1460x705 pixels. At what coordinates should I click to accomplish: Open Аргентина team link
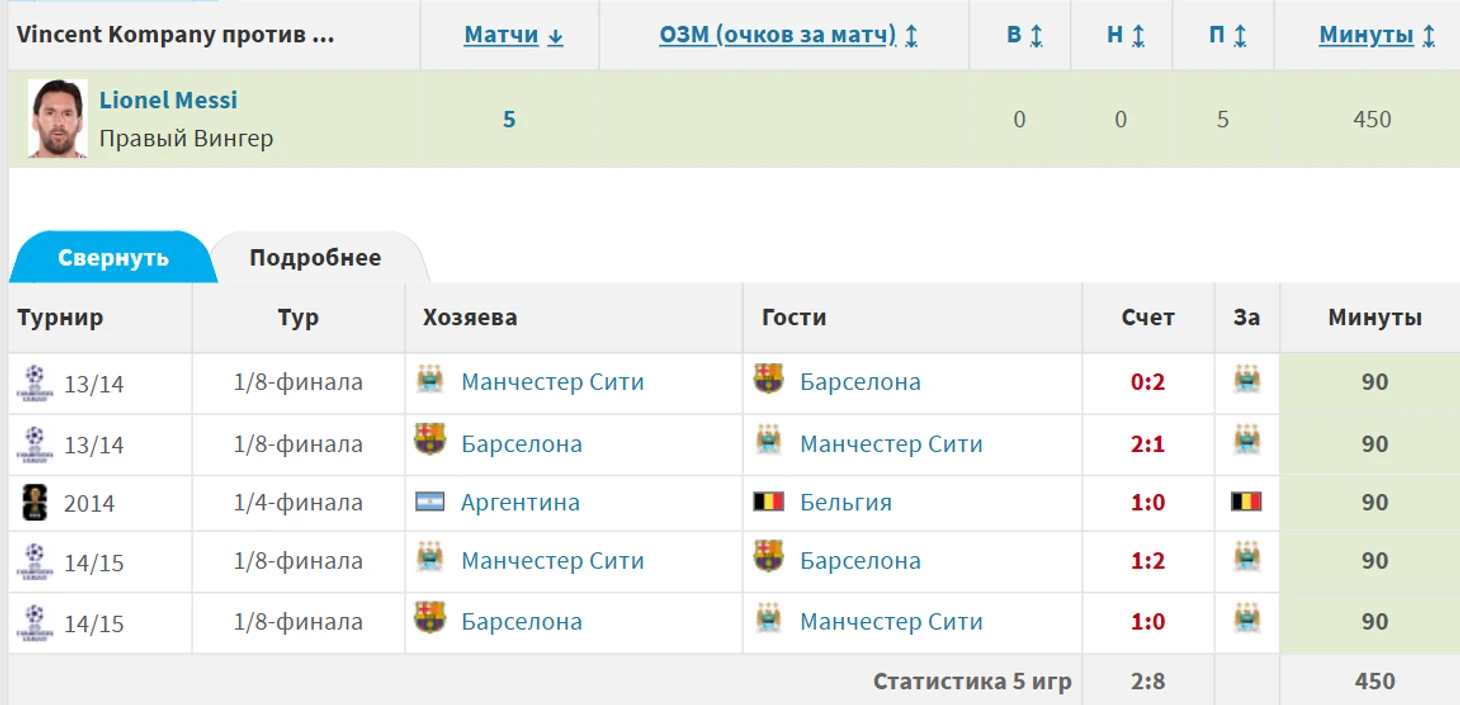(x=520, y=502)
